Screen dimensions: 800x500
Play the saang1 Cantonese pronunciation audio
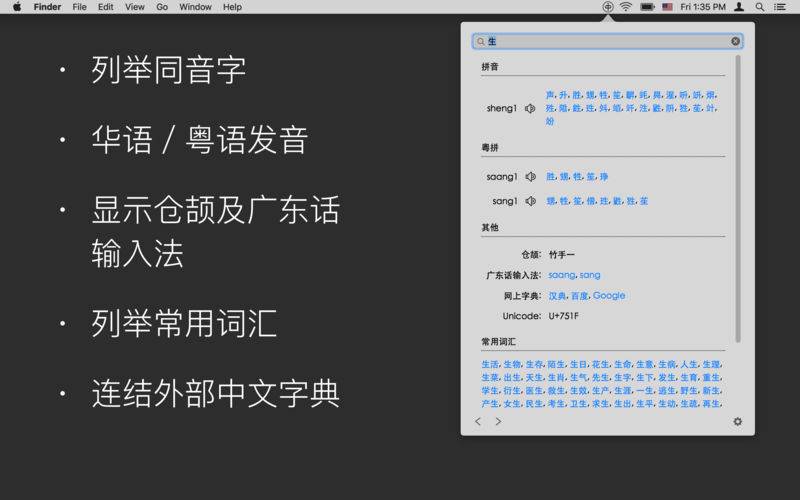(531, 177)
